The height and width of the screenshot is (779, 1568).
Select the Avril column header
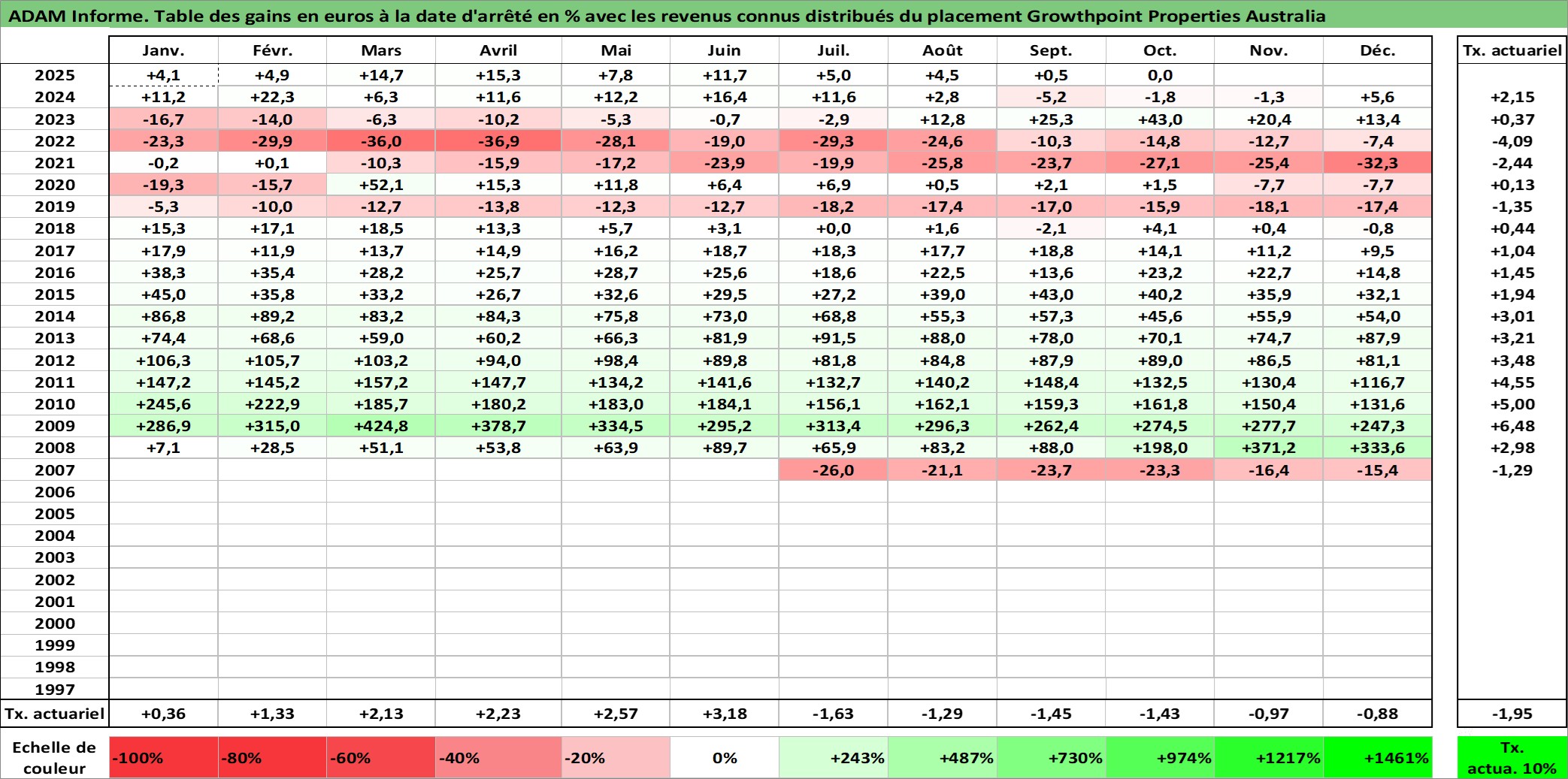coord(498,50)
